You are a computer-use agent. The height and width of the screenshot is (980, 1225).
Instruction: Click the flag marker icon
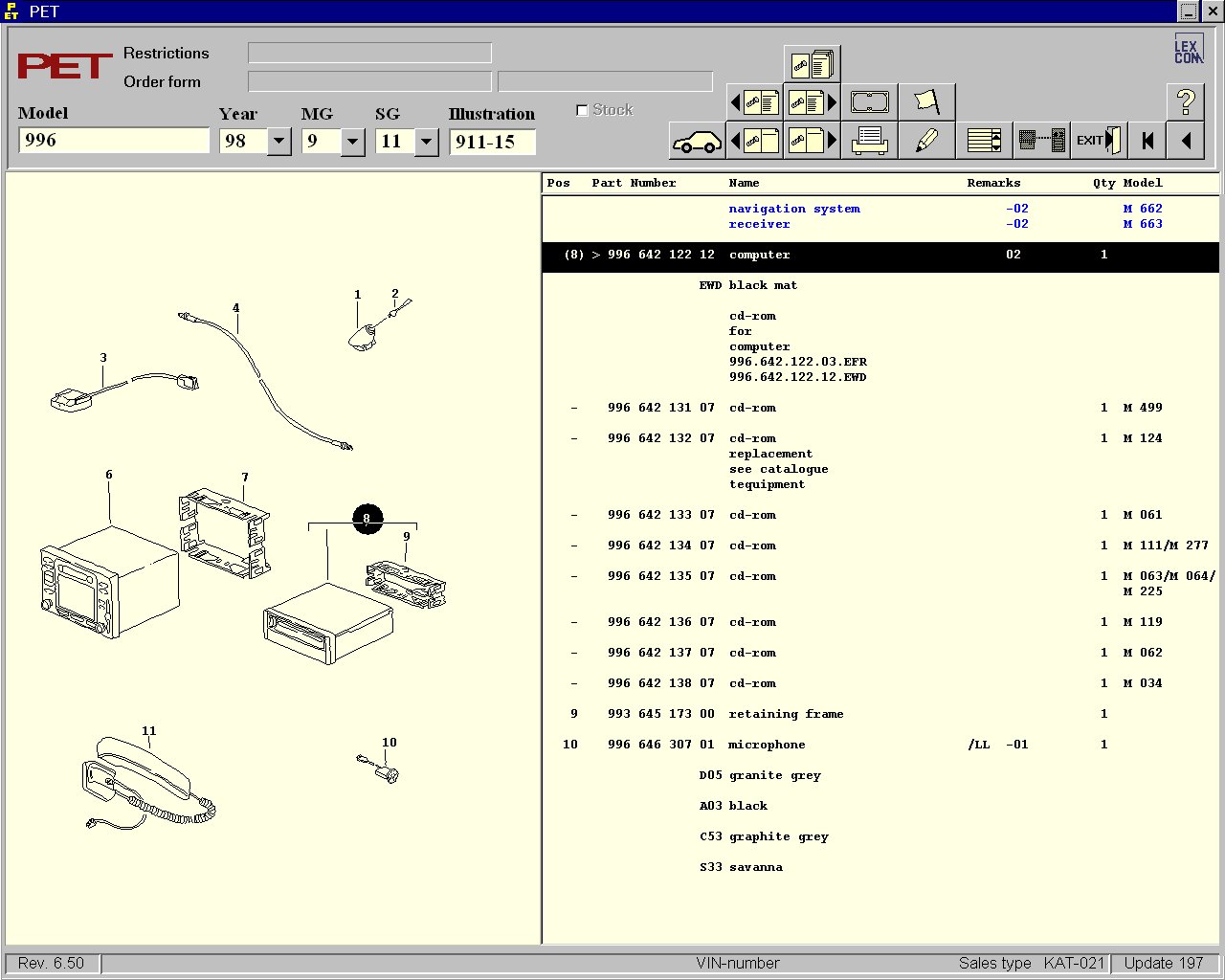tap(926, 101)
